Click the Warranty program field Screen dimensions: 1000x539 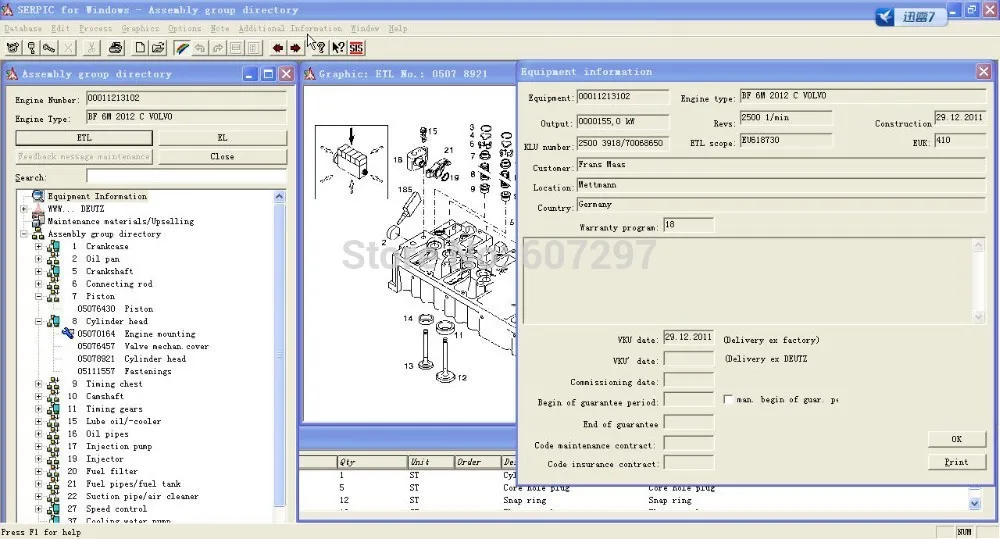(x=689, y=225)
